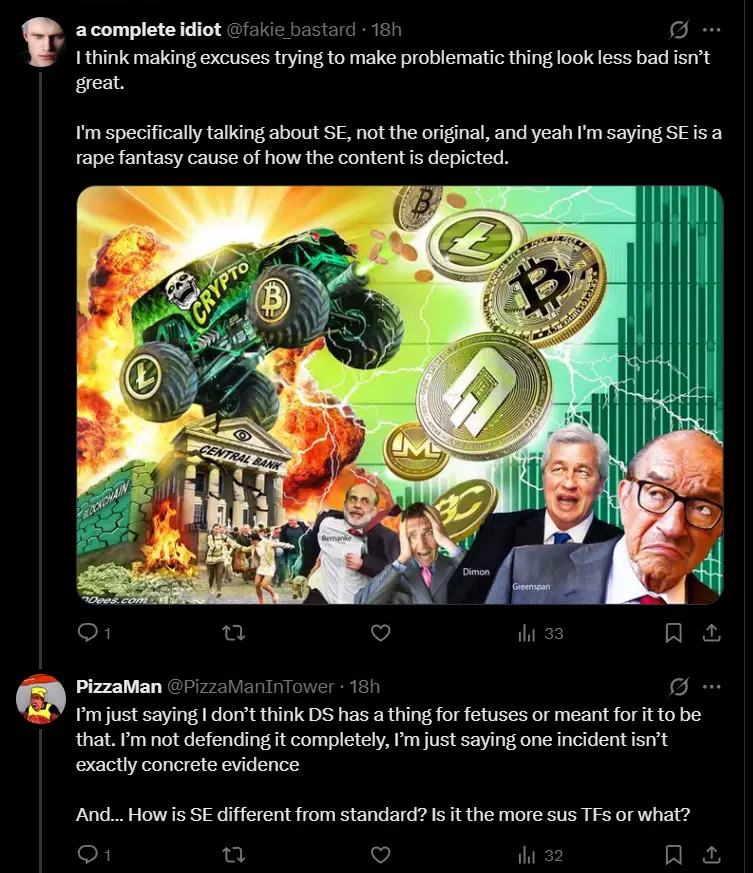753x873 pixels.
Task: Bookmark the first tweet
Action: 673,633
